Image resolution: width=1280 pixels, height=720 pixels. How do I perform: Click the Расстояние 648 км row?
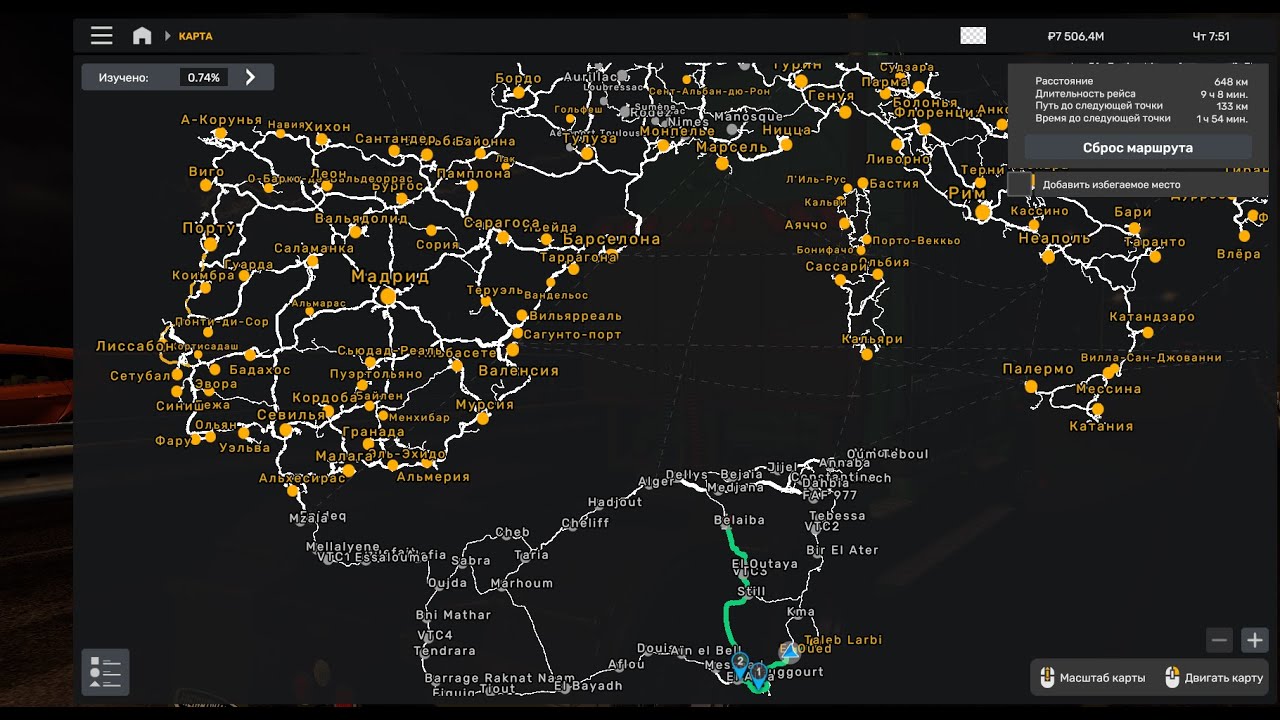click(x=1141, y=81)
